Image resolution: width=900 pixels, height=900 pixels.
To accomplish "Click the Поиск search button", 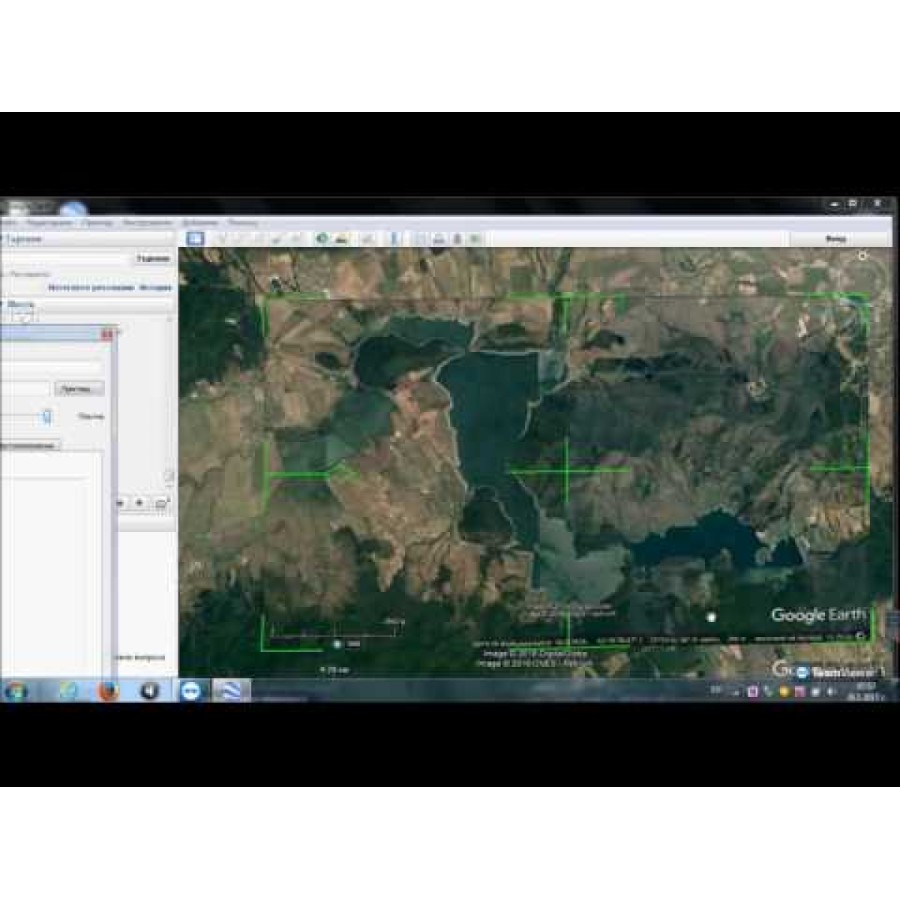I will (153, 259).
